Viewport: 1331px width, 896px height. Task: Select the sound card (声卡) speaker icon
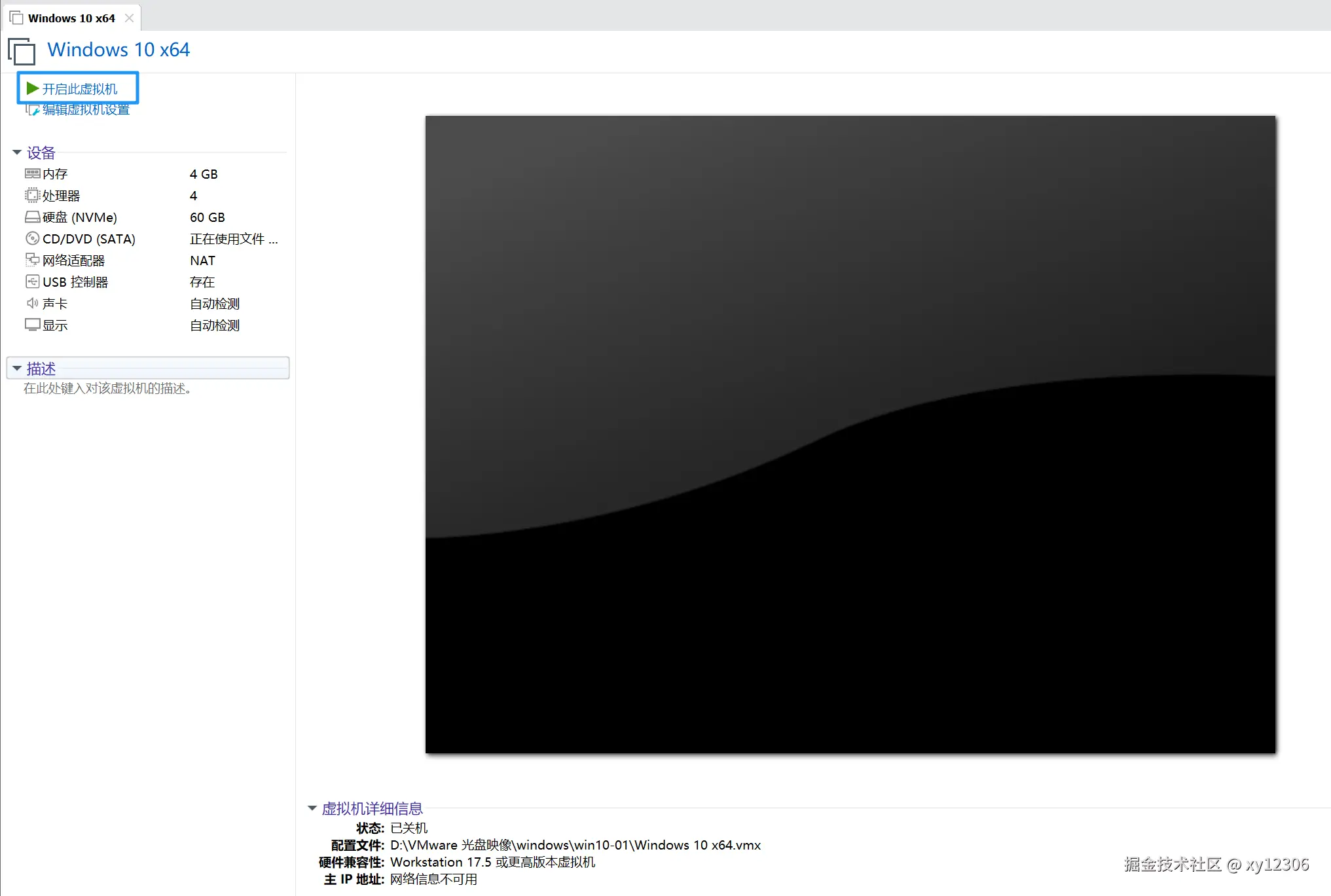[32, 303]
